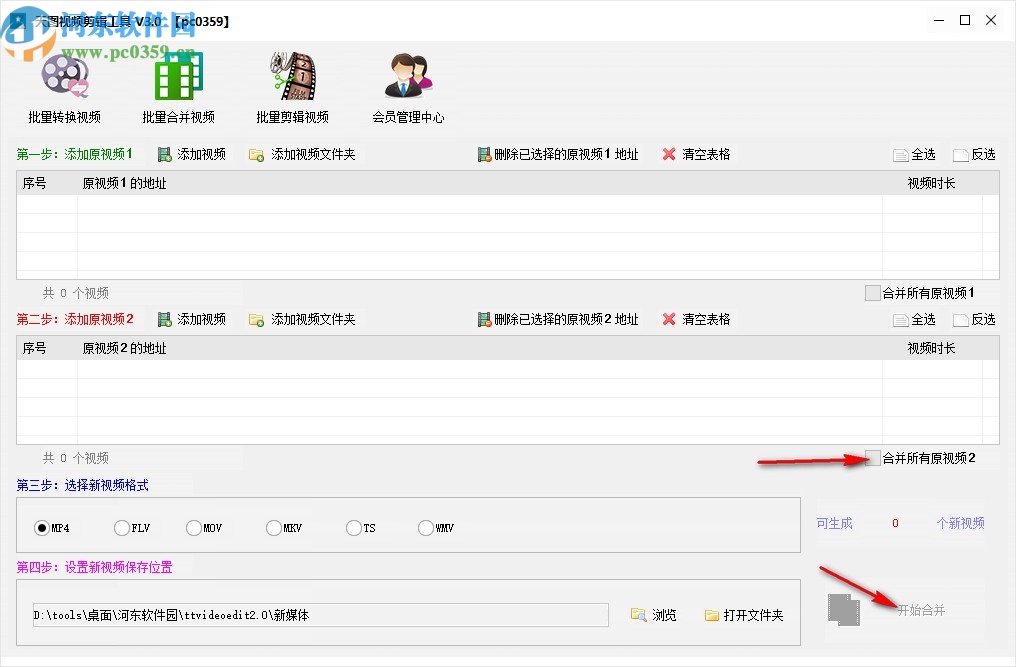Click the save path input field
Screen dimensions: 1016x667
point(321,614)
